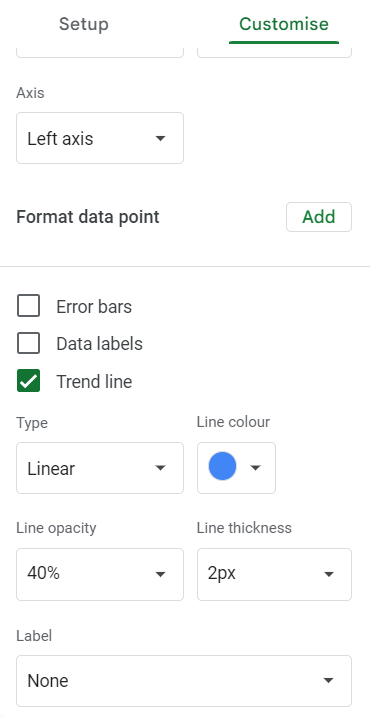
Task: Click the Add button for data point
Action: point(319,217)
